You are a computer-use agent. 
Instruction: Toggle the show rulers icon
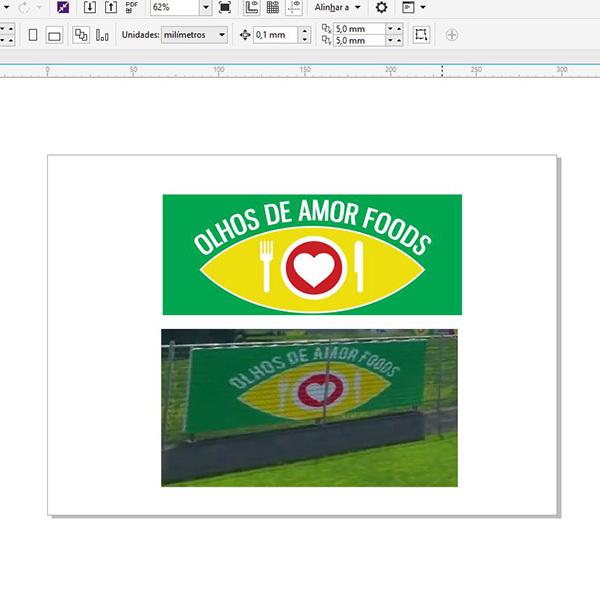point(252,7)
